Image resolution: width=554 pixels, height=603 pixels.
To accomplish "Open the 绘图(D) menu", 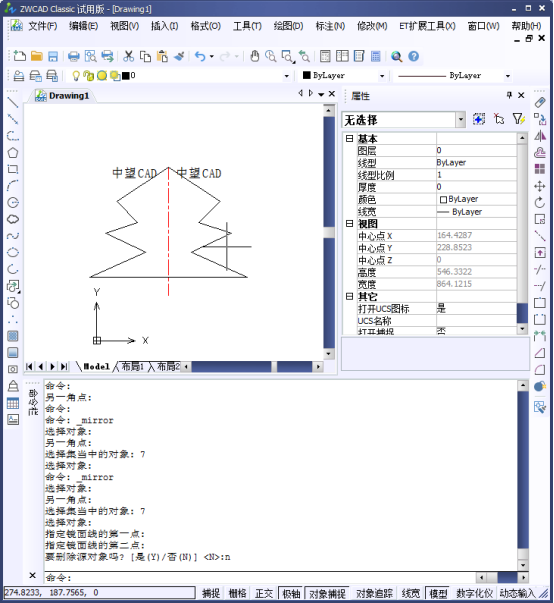I will coord(288,26).
